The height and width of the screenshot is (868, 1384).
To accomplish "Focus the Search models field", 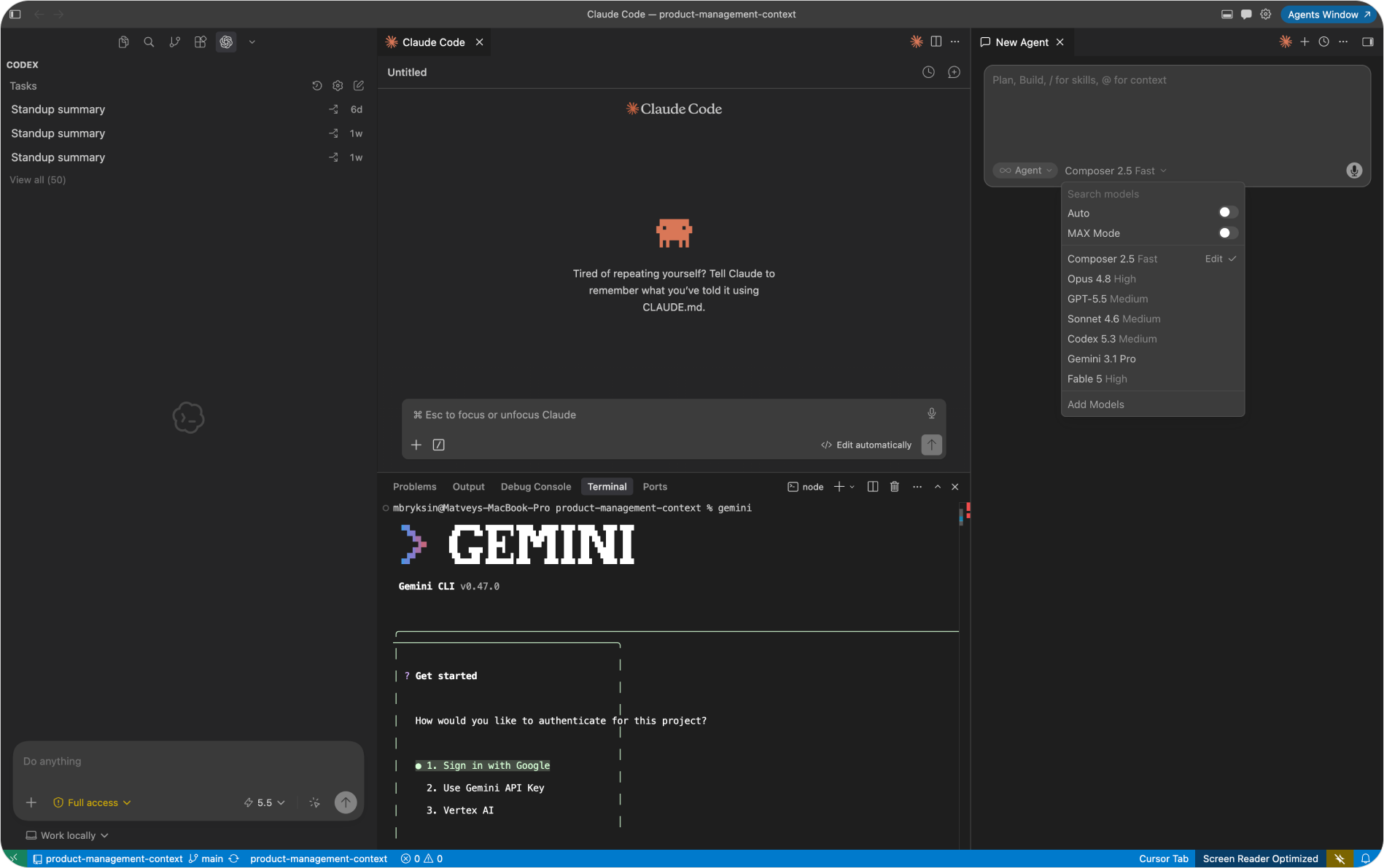I will tap(1152, 194).
